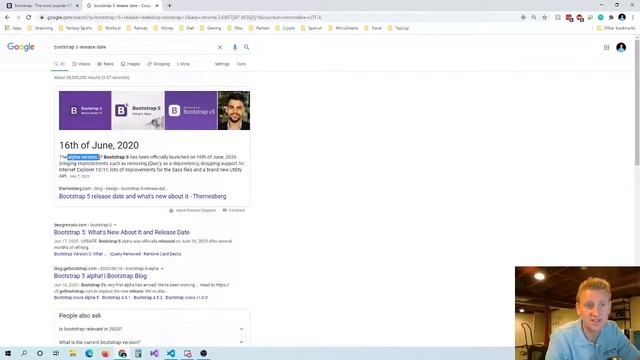Switch to Chrome in the taskbar
Screen dimensions: 640x360
point(122,353)
